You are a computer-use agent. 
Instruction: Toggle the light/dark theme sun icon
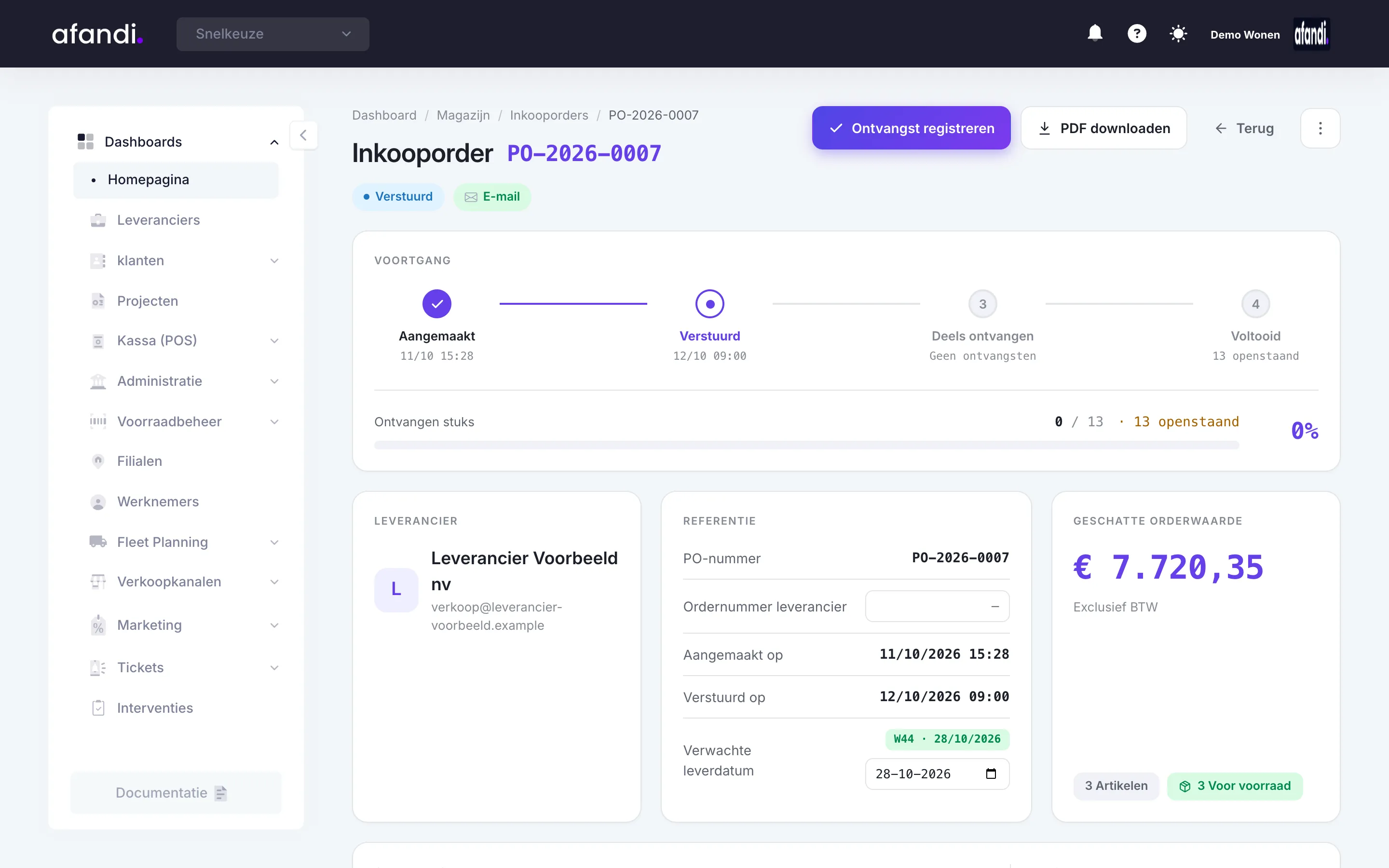[x=1178, y=33]
